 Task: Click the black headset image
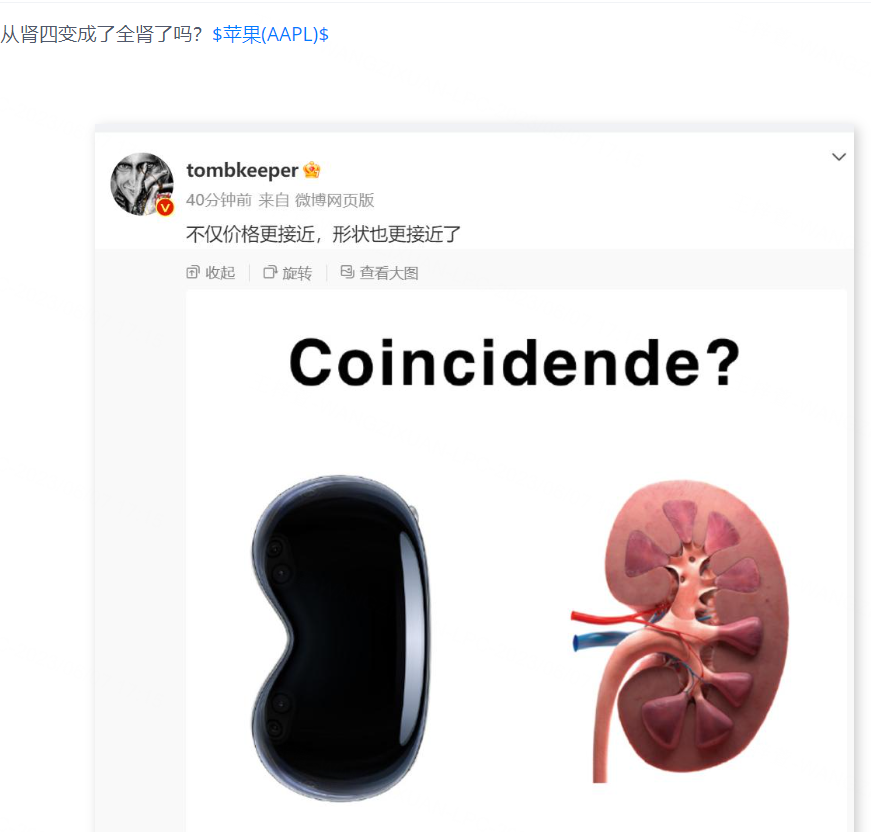point(341,638)
